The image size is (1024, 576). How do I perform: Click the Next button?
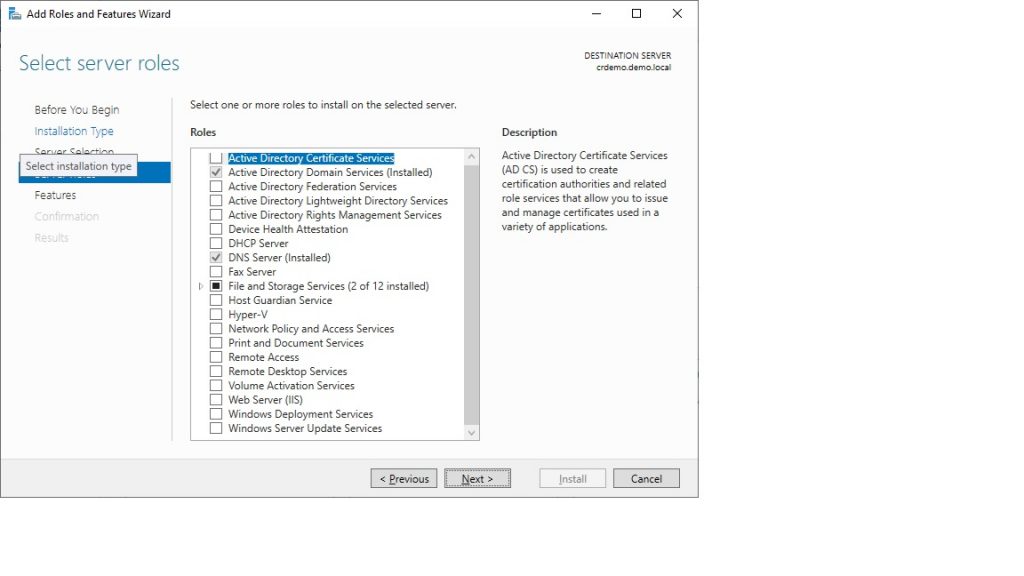pyautogui.click(x=477, y=479)
